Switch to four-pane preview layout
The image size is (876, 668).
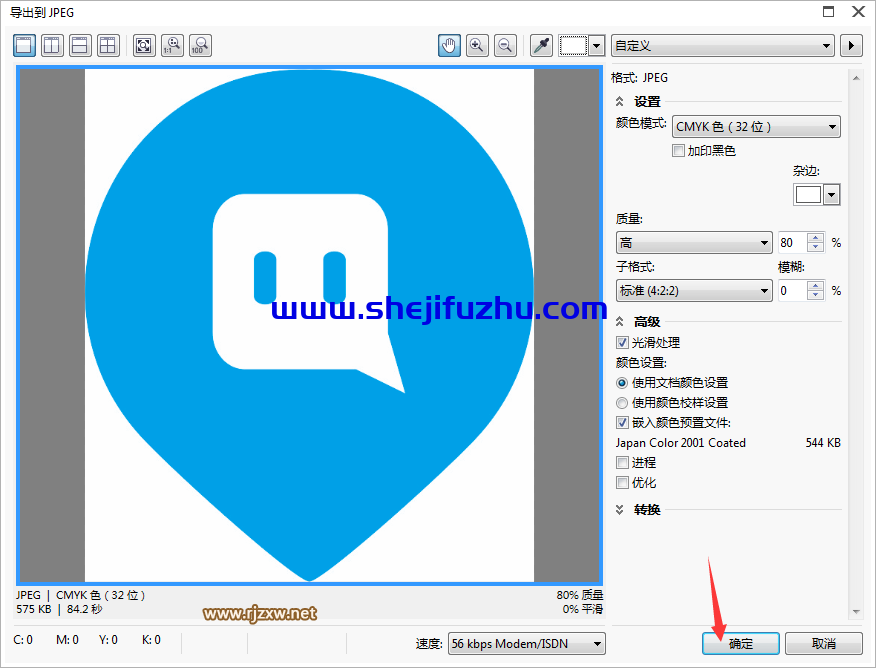click(x=108, y=45)
